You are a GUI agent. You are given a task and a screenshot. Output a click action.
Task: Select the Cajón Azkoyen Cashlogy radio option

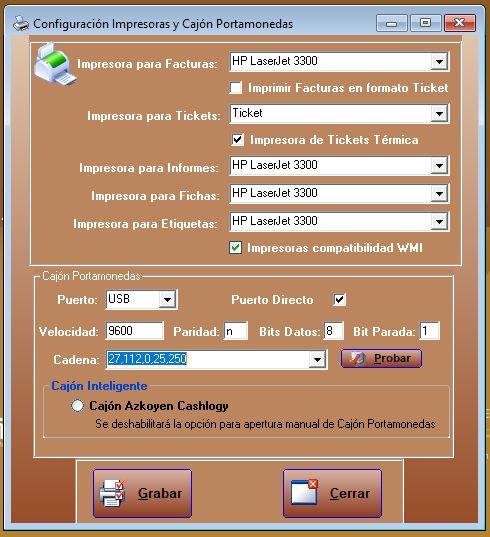click(x=77, y=405)
